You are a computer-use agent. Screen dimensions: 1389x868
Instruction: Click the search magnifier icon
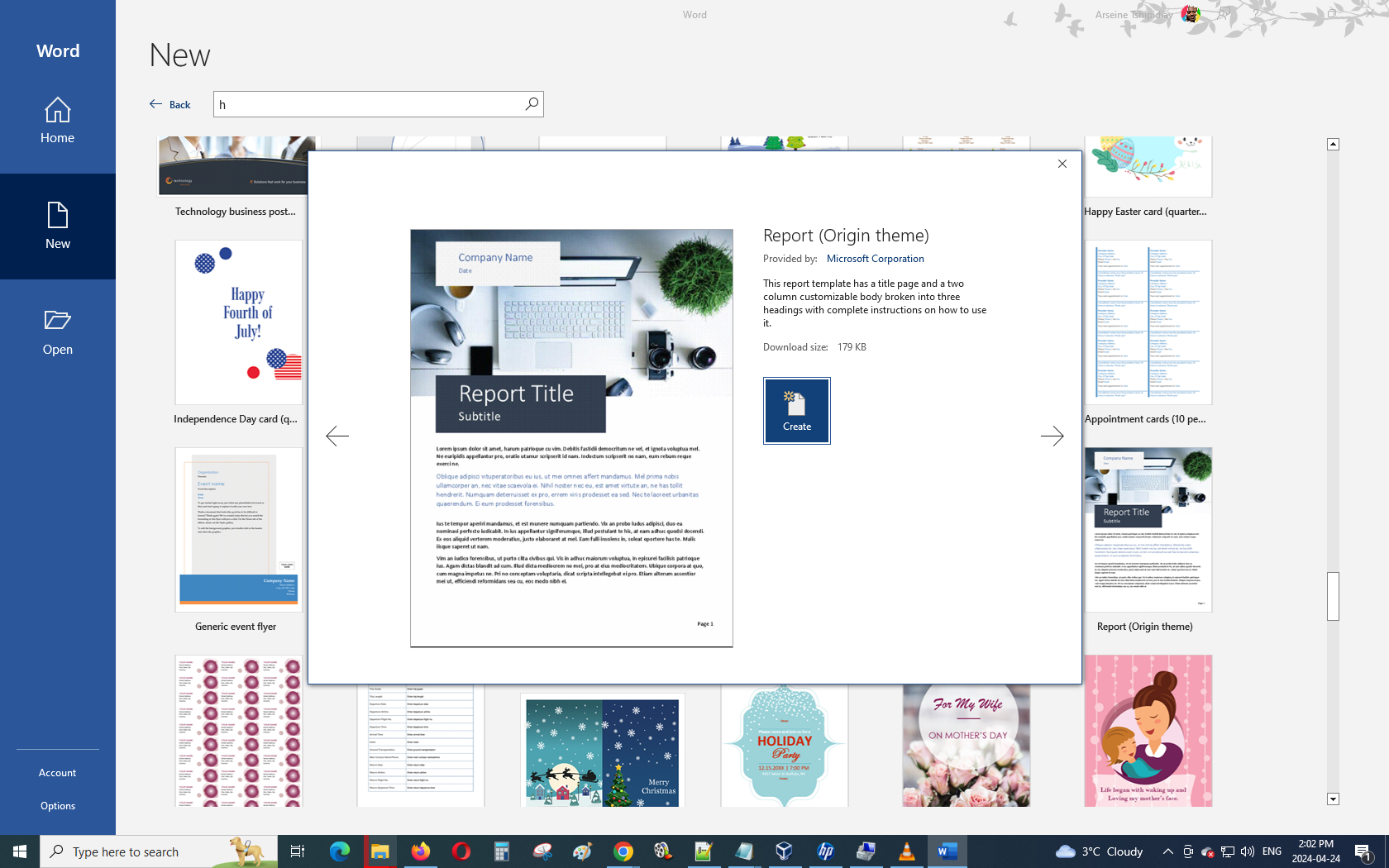[532, 104]
